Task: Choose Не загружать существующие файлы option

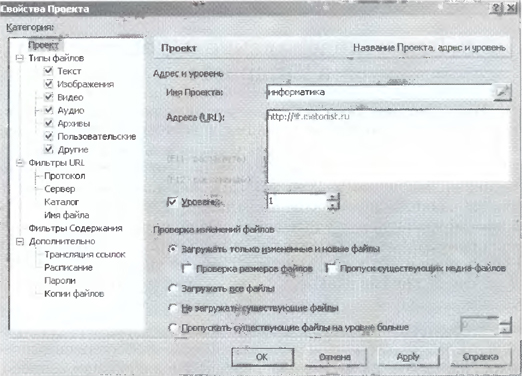Action: 173,308
